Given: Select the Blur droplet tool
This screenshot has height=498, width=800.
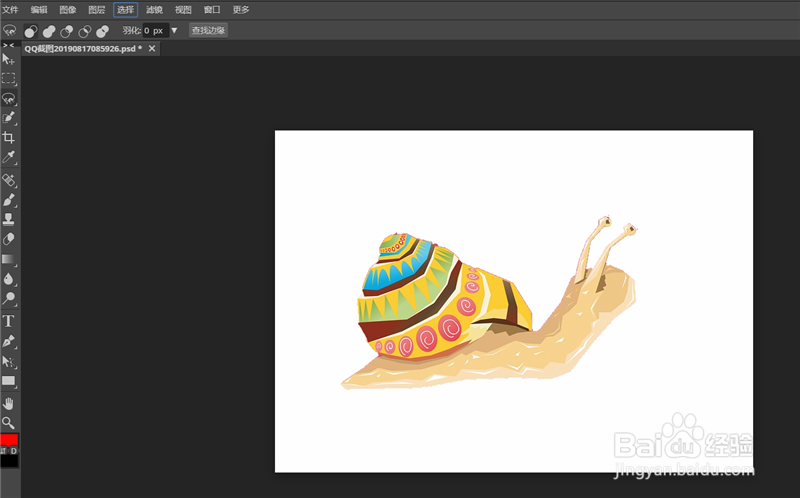Looking at the screenshot, I should coord(9,279).
